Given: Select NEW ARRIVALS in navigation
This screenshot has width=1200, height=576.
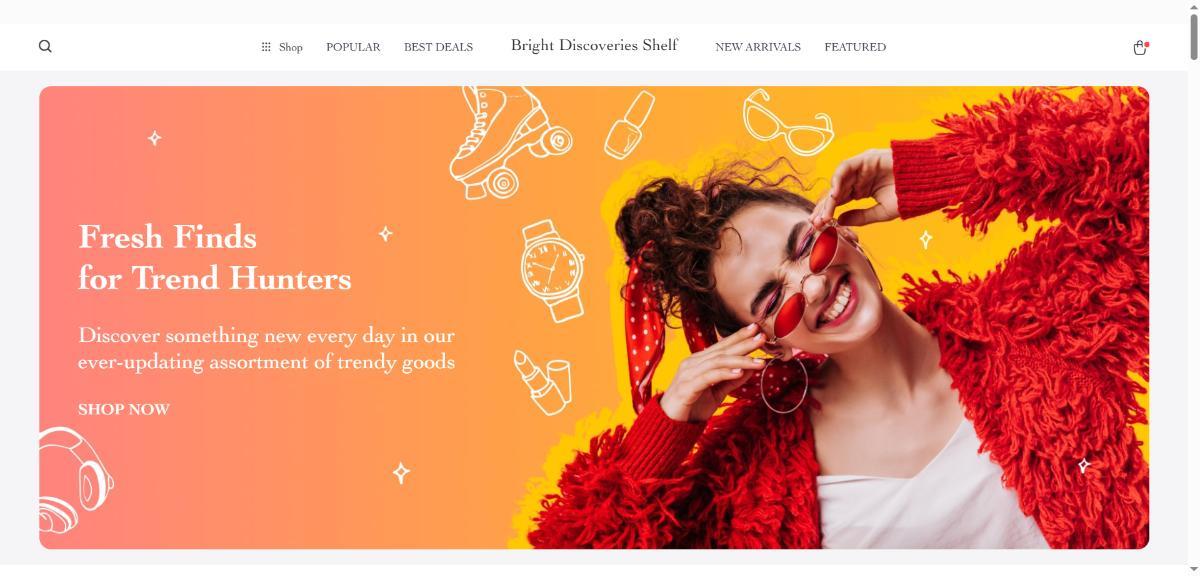Looking at the screenshot, I should (x=758, y=47).
